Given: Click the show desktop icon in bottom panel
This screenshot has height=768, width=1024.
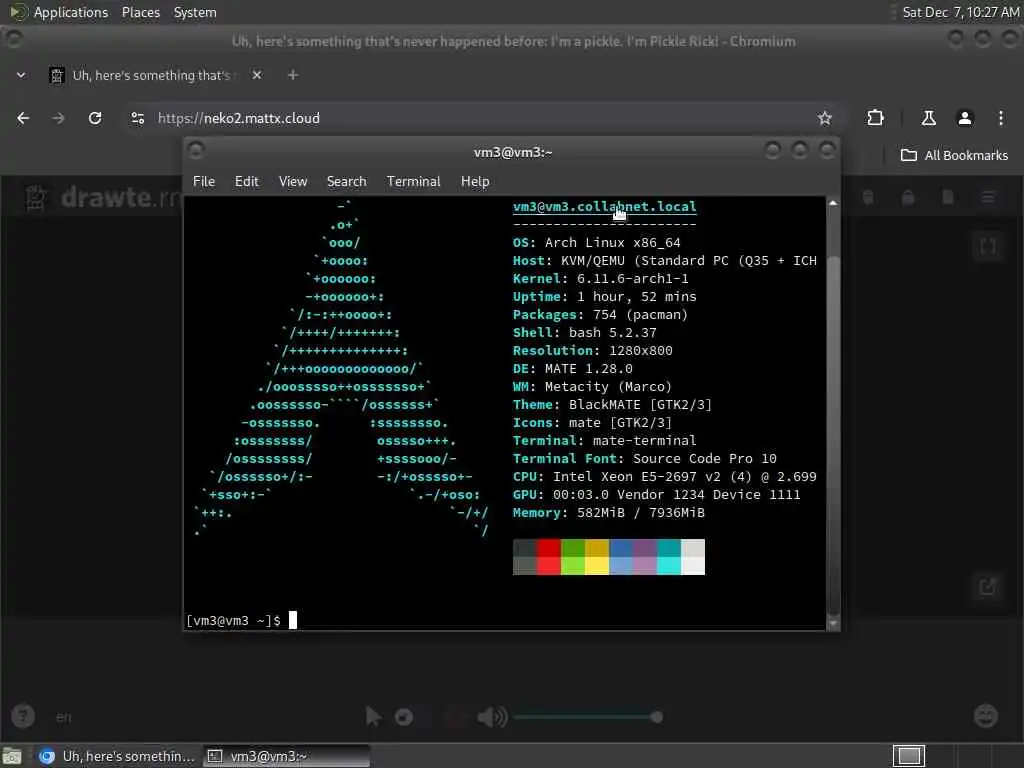Looking at the screenshot, I should 12,756.
